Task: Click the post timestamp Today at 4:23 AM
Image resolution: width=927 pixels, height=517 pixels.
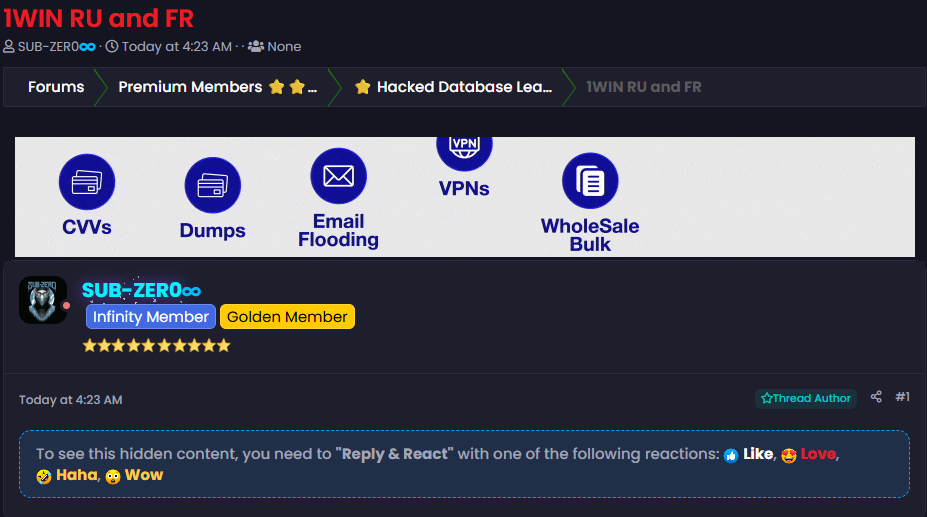Action: pyautogui.click(x=70, y=400)
